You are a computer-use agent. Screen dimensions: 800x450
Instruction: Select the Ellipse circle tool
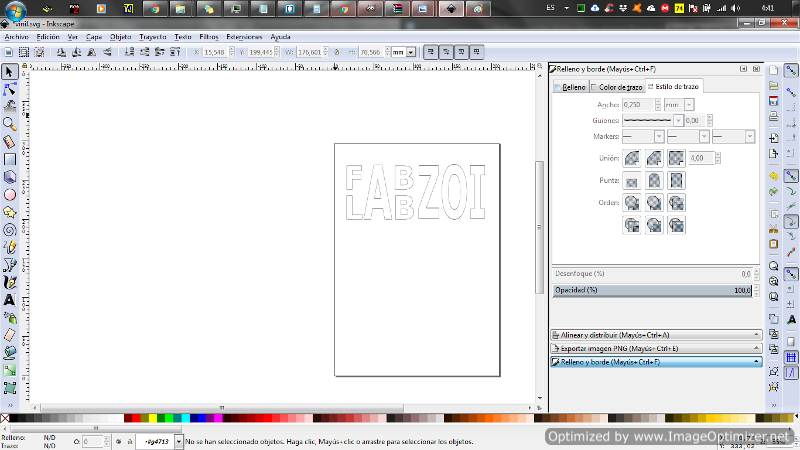9,195
